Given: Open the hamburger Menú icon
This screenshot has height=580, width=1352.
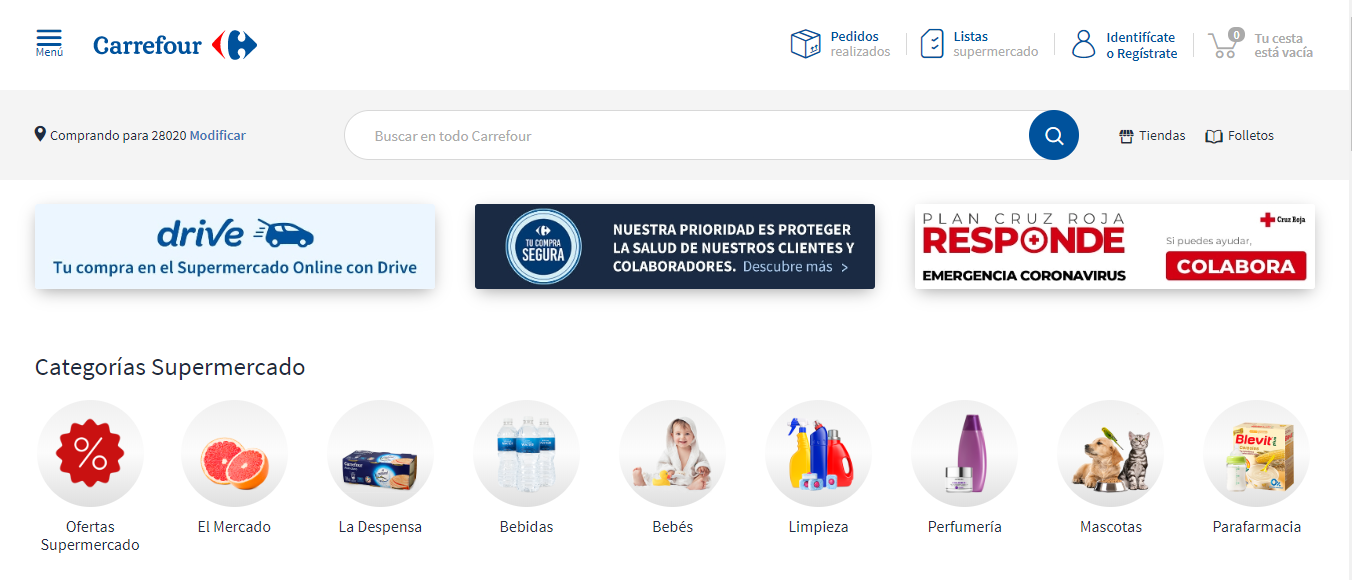Looking at the screenshot, I should click(49, 38).
